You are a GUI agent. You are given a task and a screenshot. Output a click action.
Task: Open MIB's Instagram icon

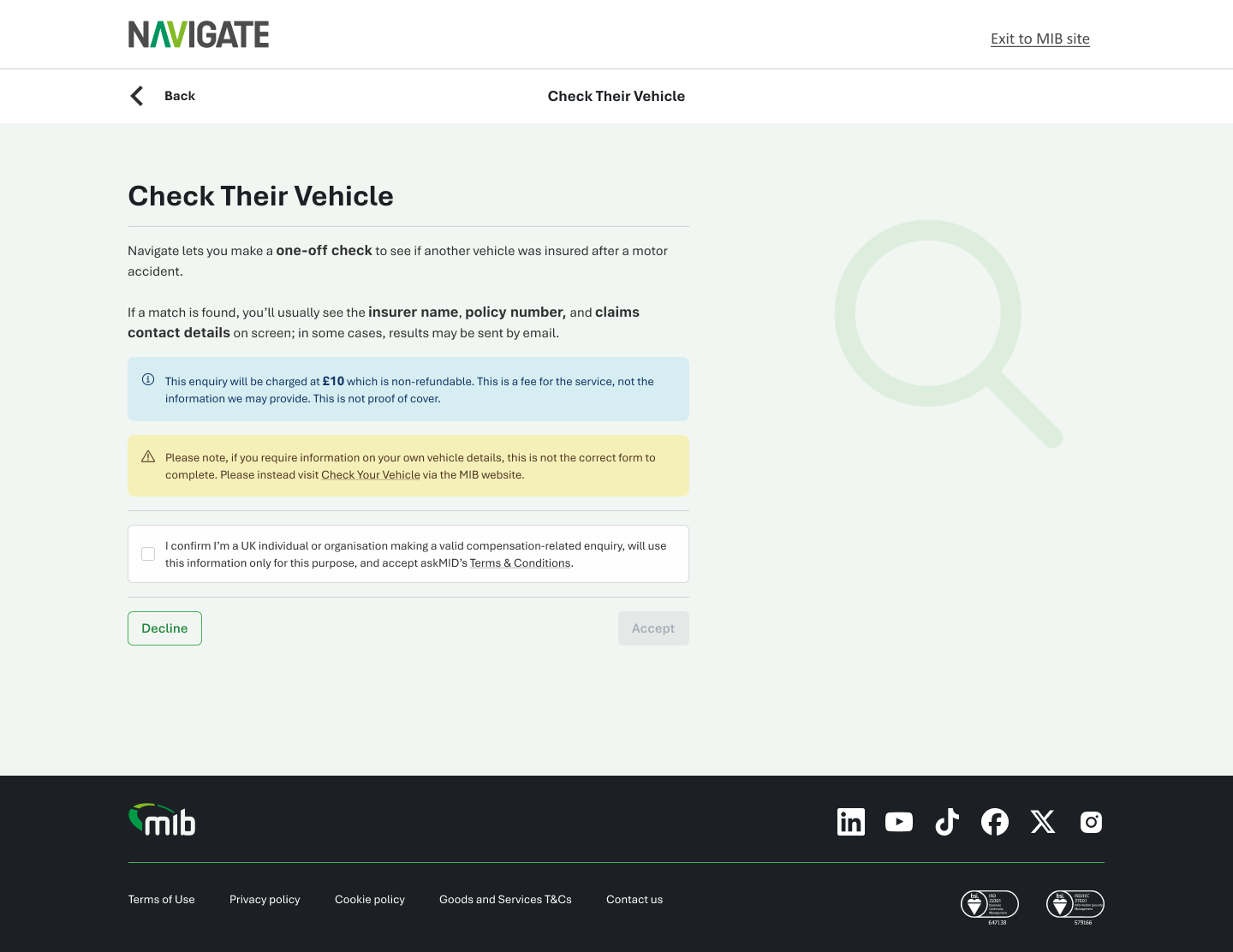pos(1091,822)
